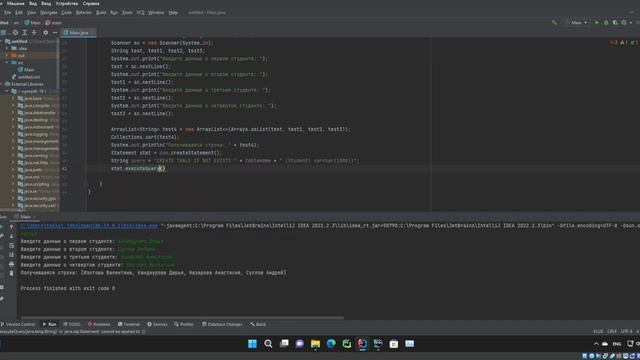Open the Build menu
640x360 pixels.
coord(101,13)
